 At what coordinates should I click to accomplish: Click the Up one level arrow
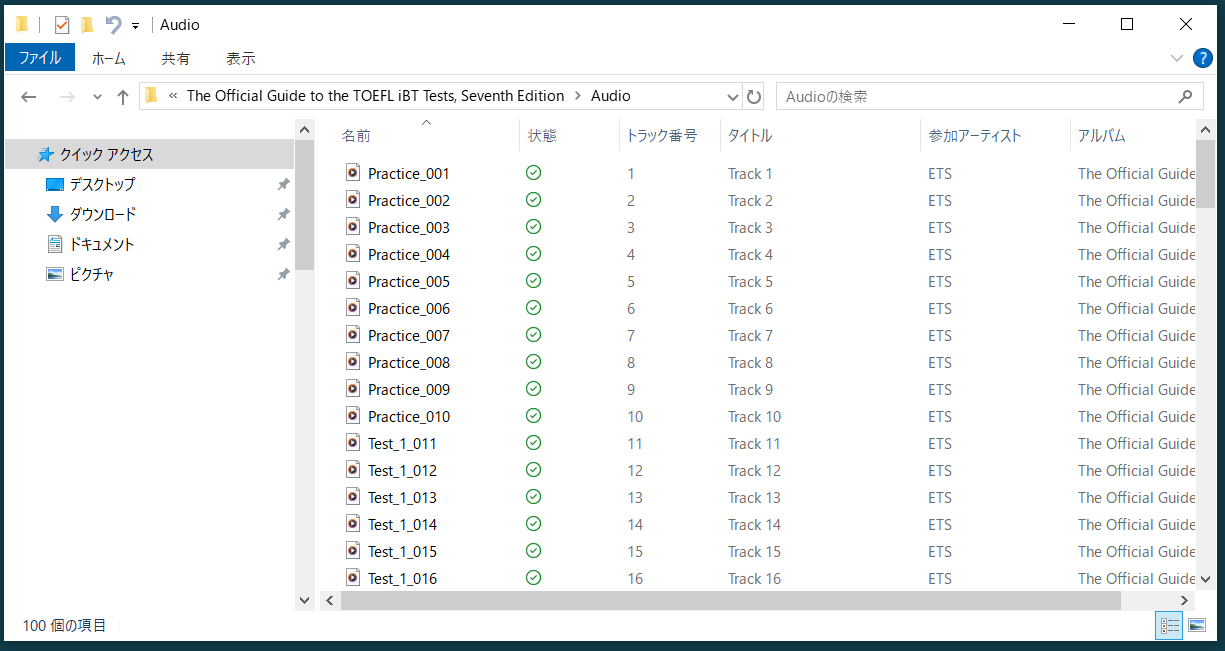pos(123,97)
